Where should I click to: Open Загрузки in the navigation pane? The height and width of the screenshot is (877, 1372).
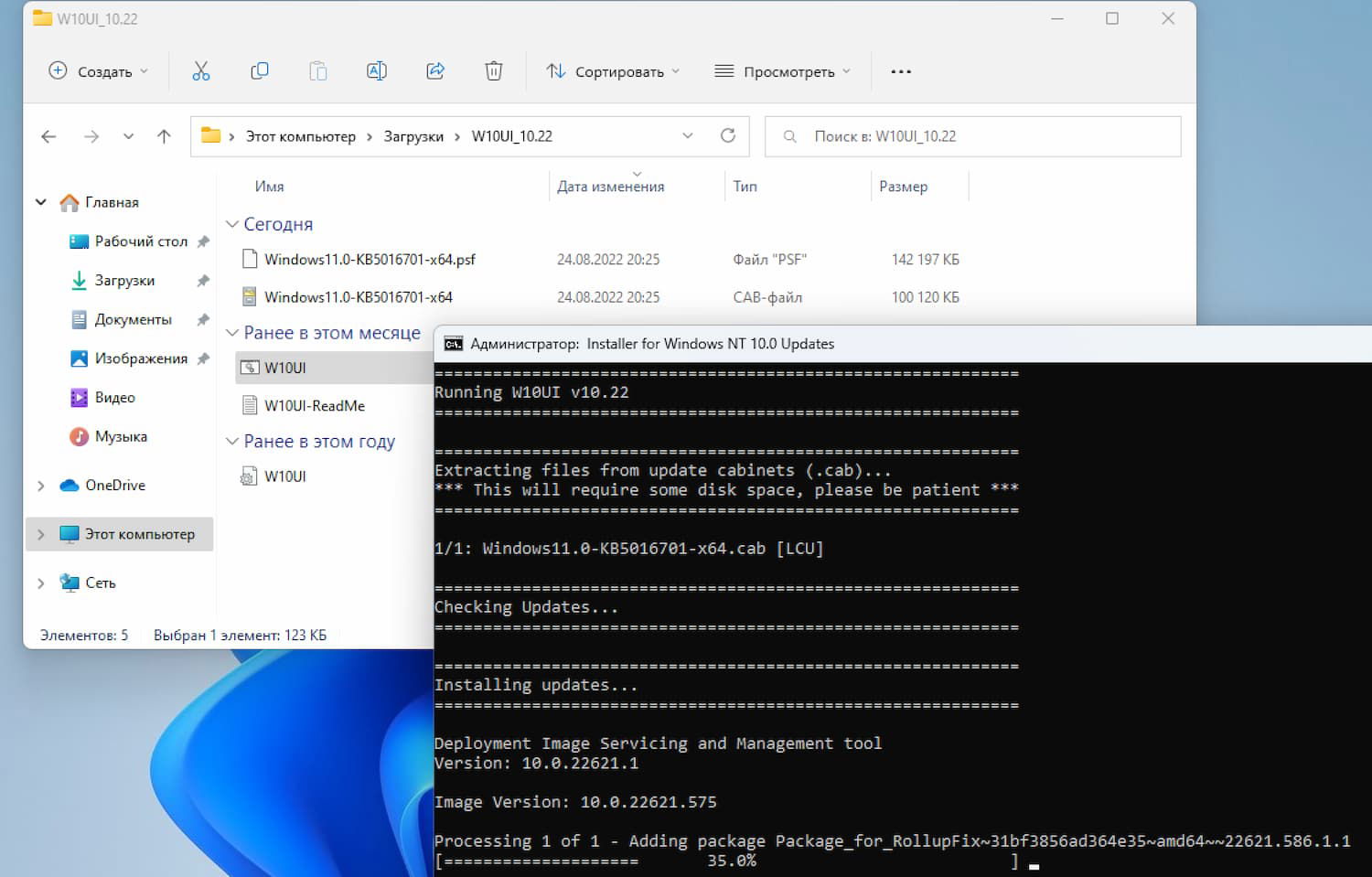pyautogui.click(x=124, y=281)
